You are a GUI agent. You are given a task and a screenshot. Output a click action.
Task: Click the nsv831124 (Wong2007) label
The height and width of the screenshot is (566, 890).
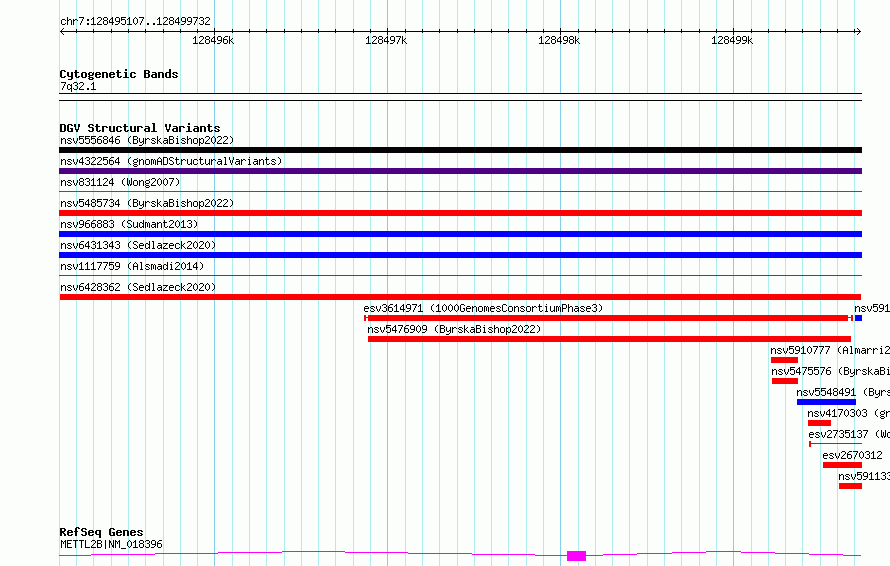click(x=120, y=182)
